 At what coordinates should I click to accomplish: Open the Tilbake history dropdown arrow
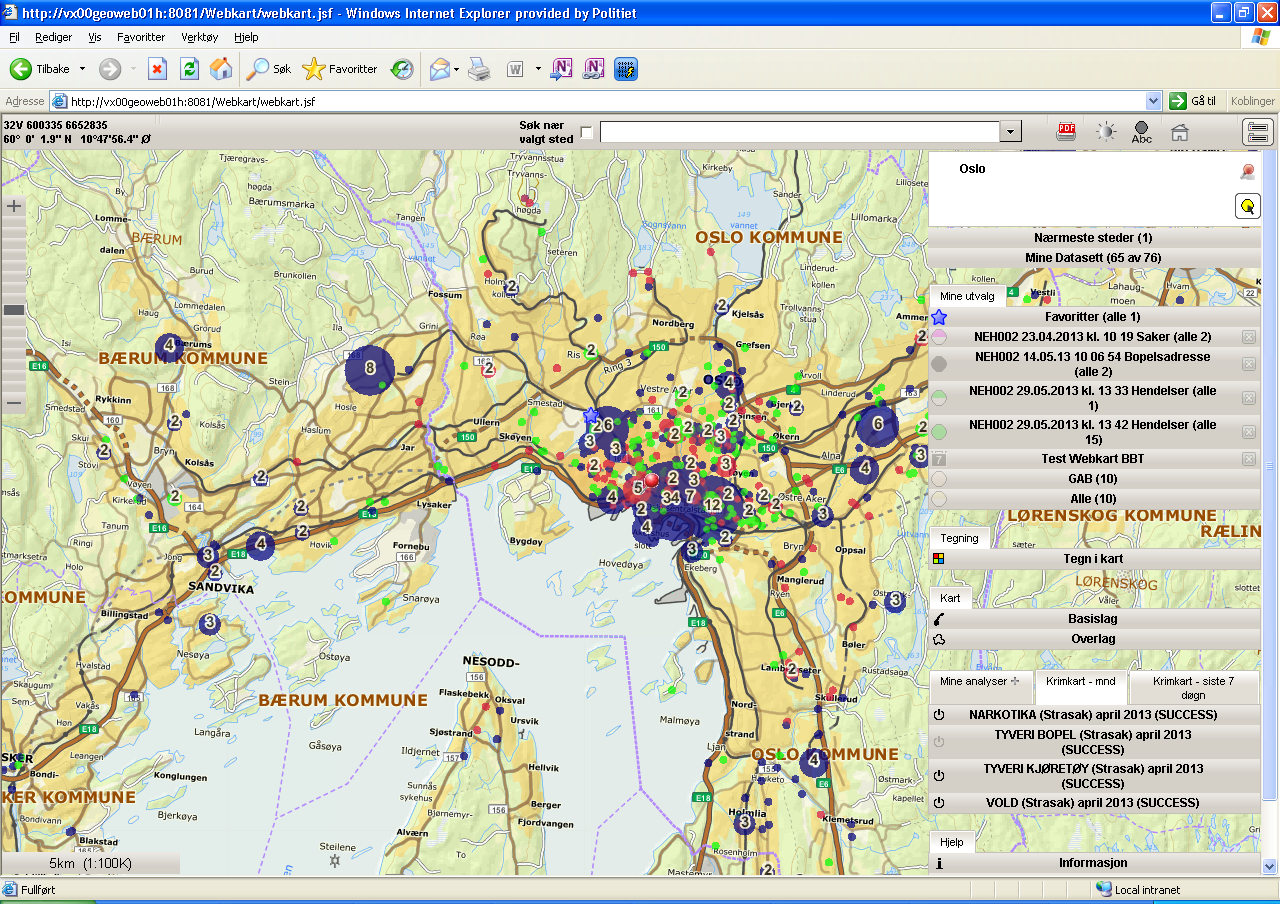coord(82,69)
